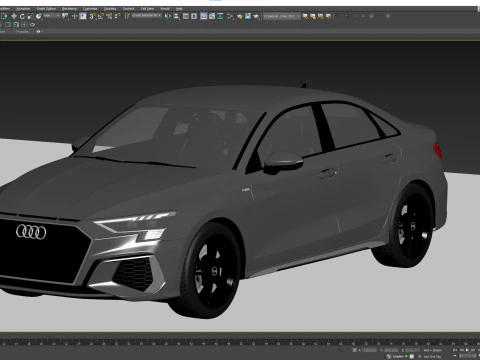Click the third icon in second toolbar row
The width and height of the screenshot is (480, 360).
[24, 25]
